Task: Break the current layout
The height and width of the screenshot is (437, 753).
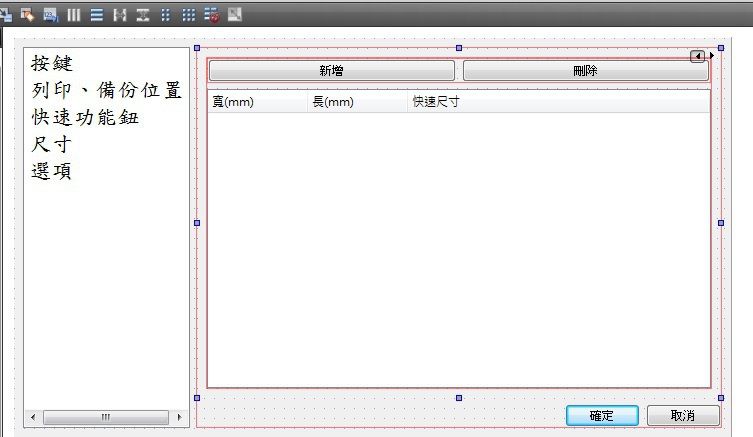Action: [212, 15]
